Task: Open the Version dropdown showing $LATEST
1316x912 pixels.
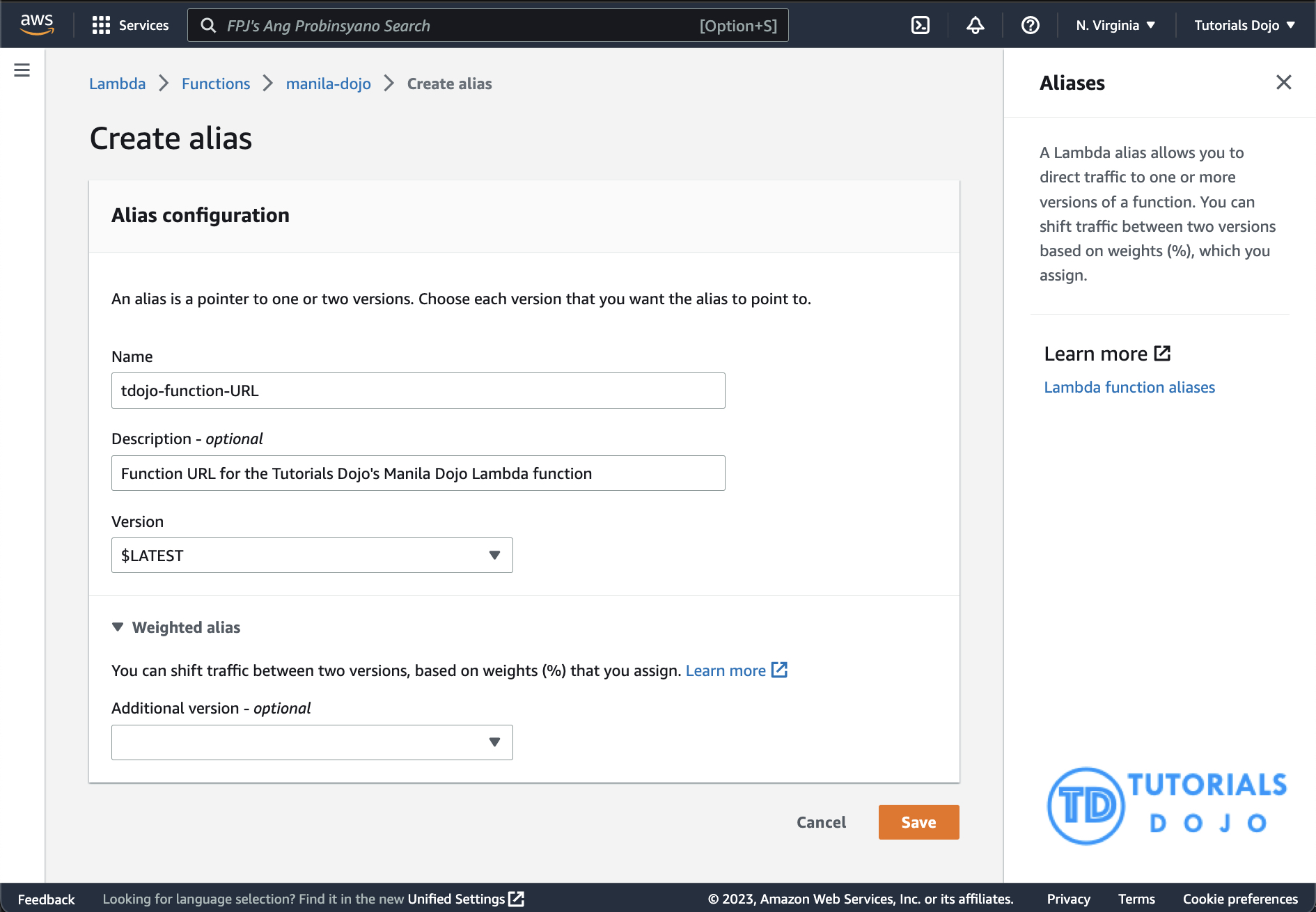Action: pos(312,556)
